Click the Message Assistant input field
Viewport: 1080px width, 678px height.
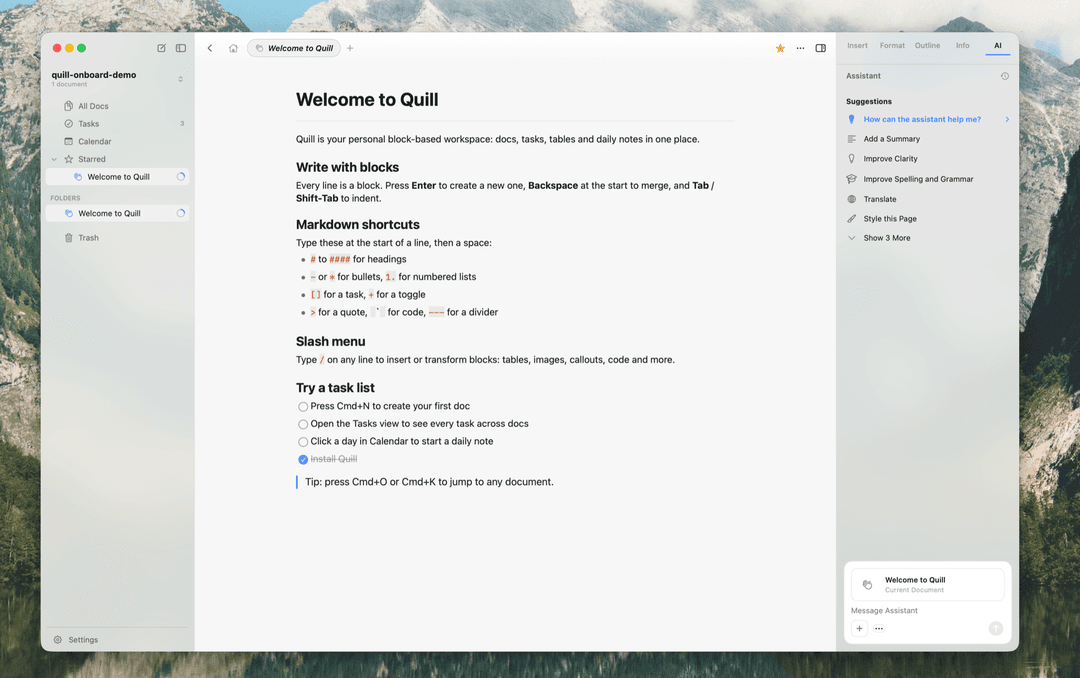(927, 610)
